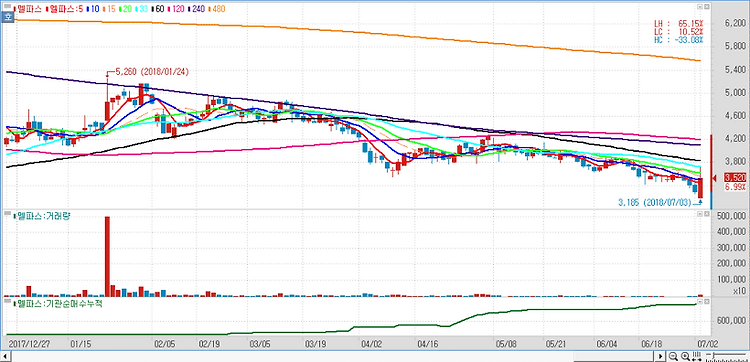Click the LH 65.15% value
Viewport: 750px width, 362px height.
[x=679, y=23]
